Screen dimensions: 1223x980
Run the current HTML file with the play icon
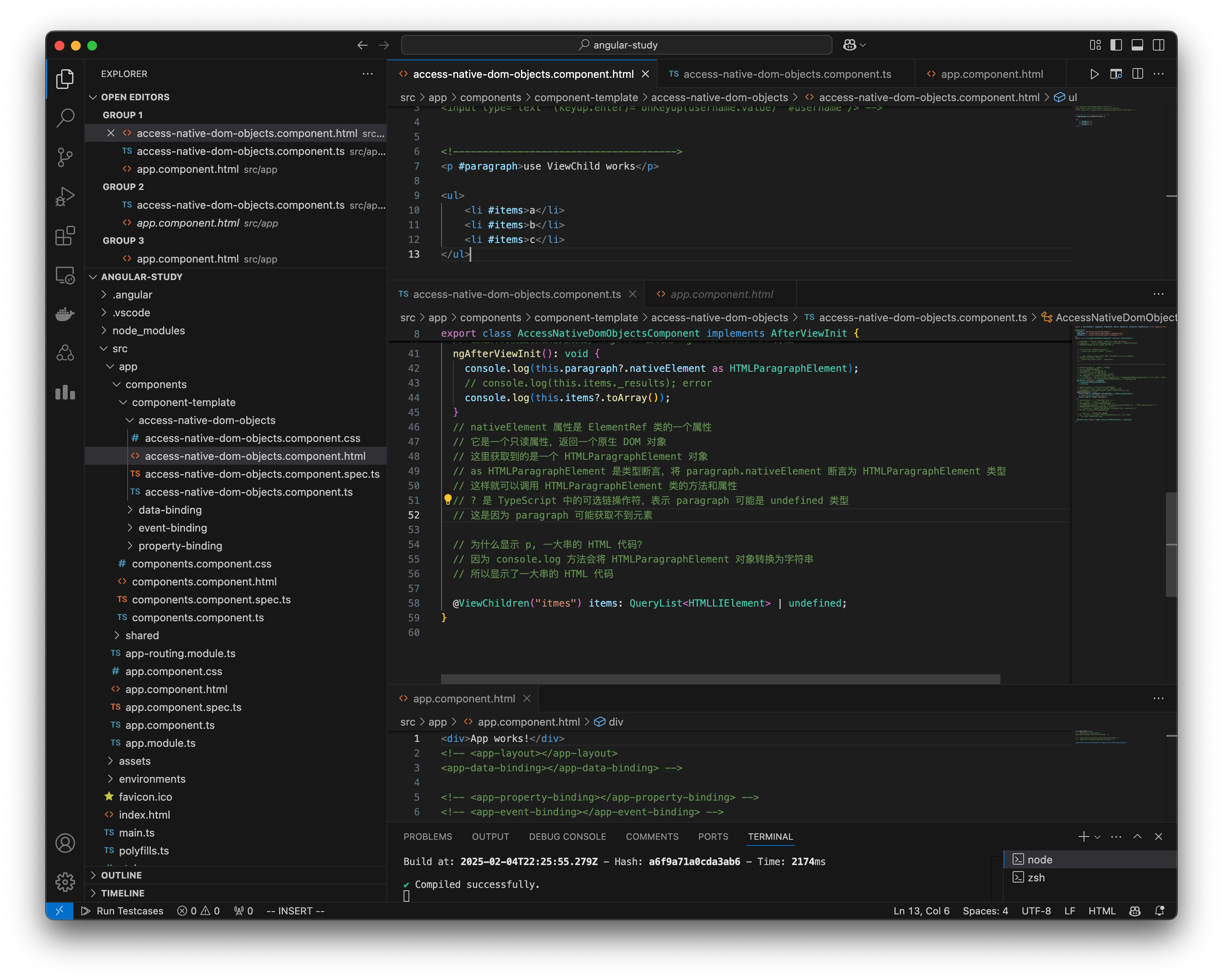click(1094, 74)
